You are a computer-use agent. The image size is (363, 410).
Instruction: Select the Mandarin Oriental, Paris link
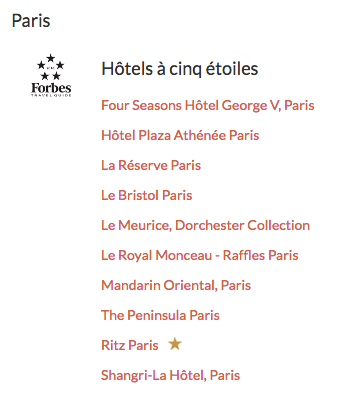pos(176,285)
